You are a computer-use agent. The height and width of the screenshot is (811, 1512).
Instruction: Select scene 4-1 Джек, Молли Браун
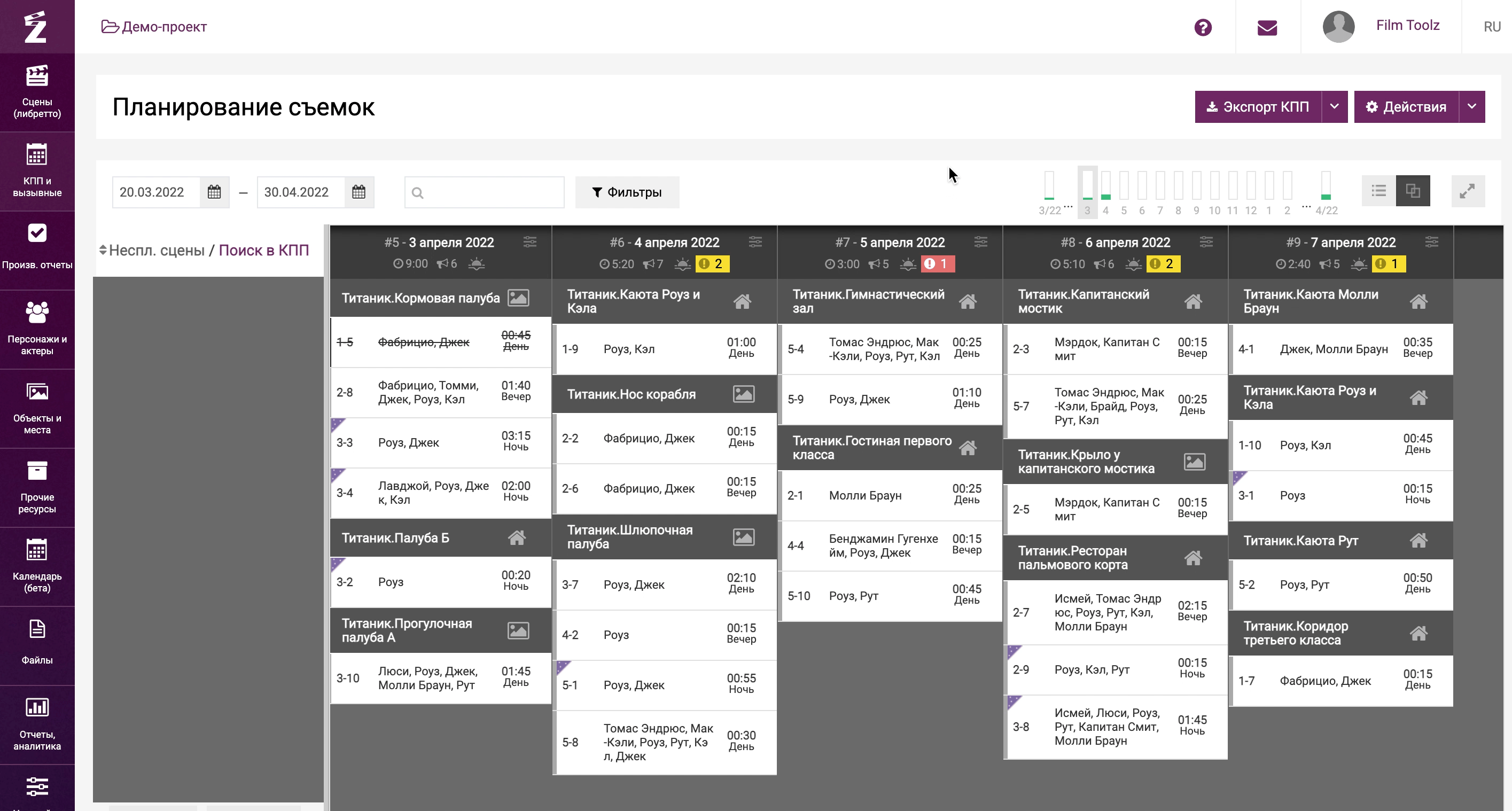pyautogui.click(x=1342, y=349)
